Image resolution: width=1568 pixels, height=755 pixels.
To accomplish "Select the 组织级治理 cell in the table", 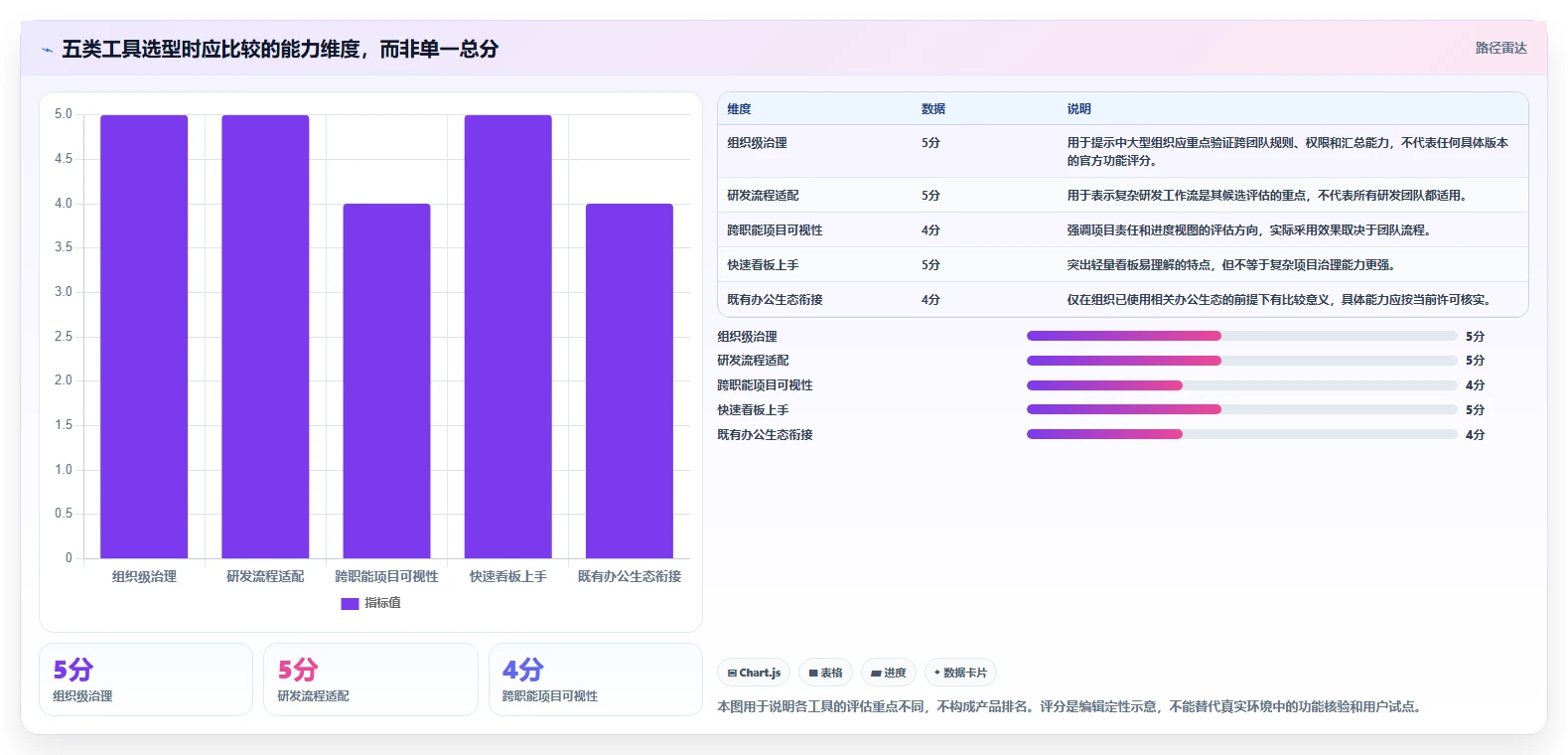I will 757,143.
